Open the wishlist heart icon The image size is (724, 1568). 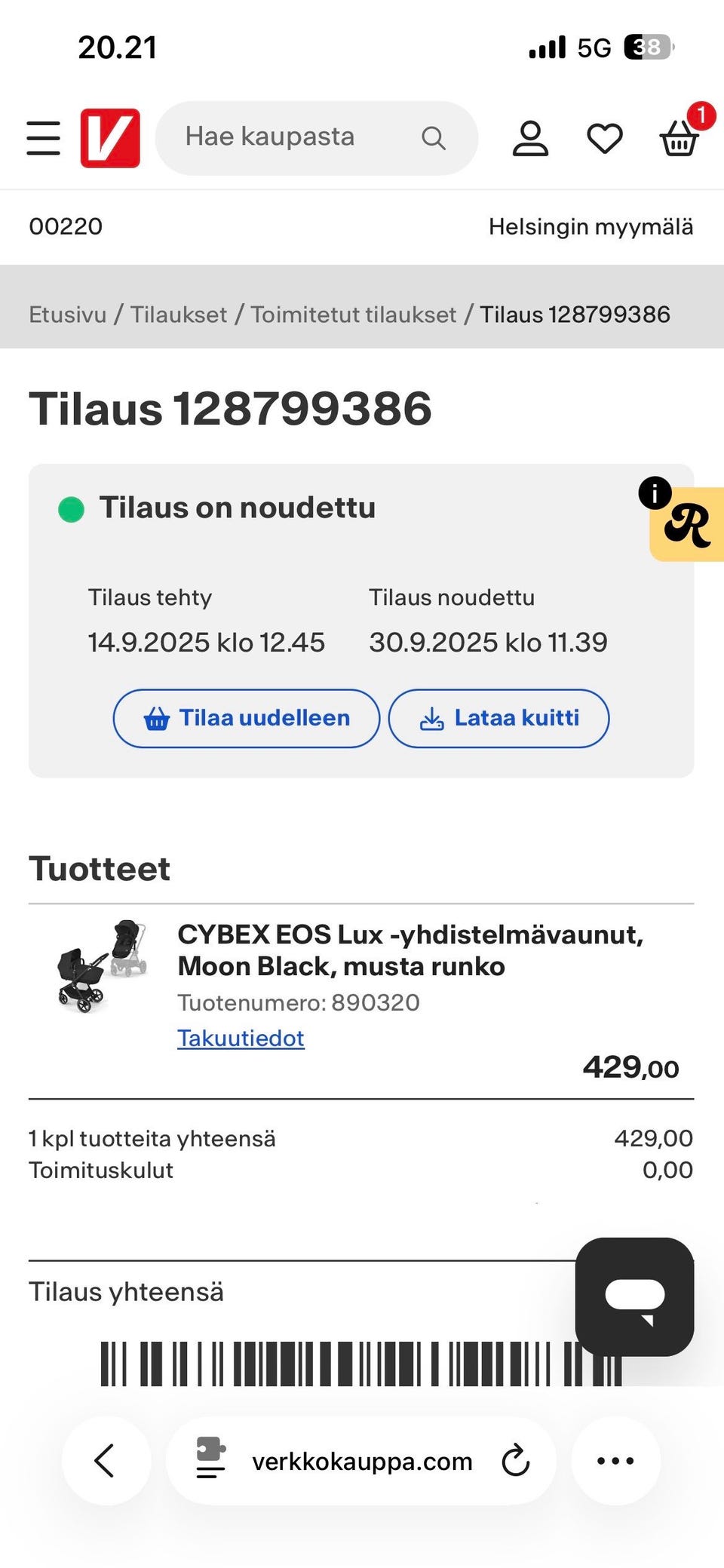(x=605, y=138)
